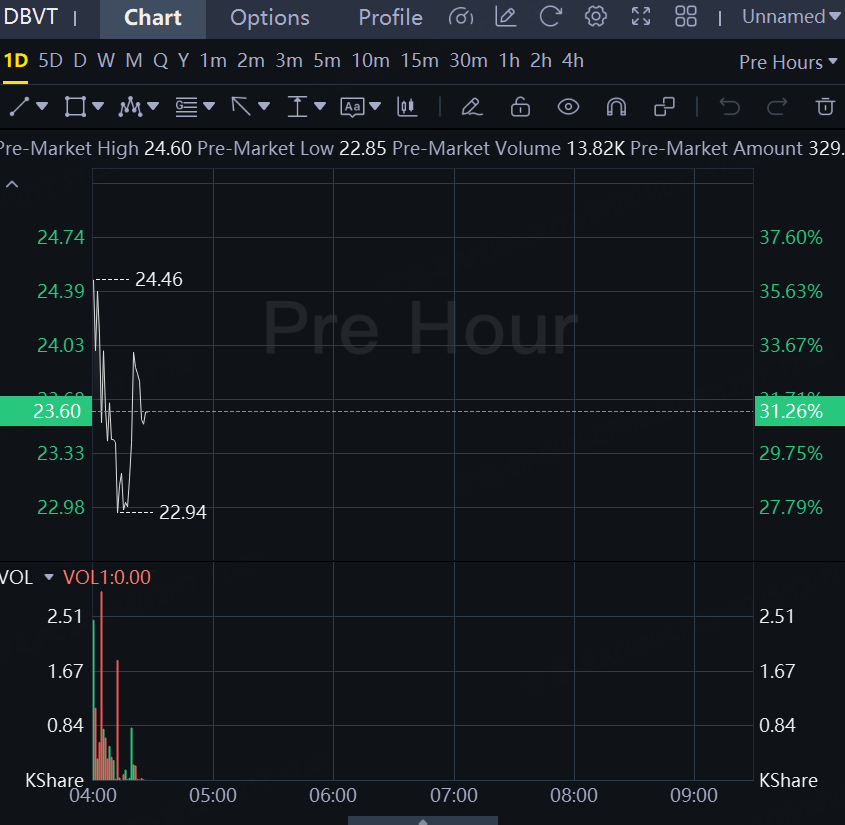Toggle the drawing lock icon
The image size is (845, 825).
[520, 106]
